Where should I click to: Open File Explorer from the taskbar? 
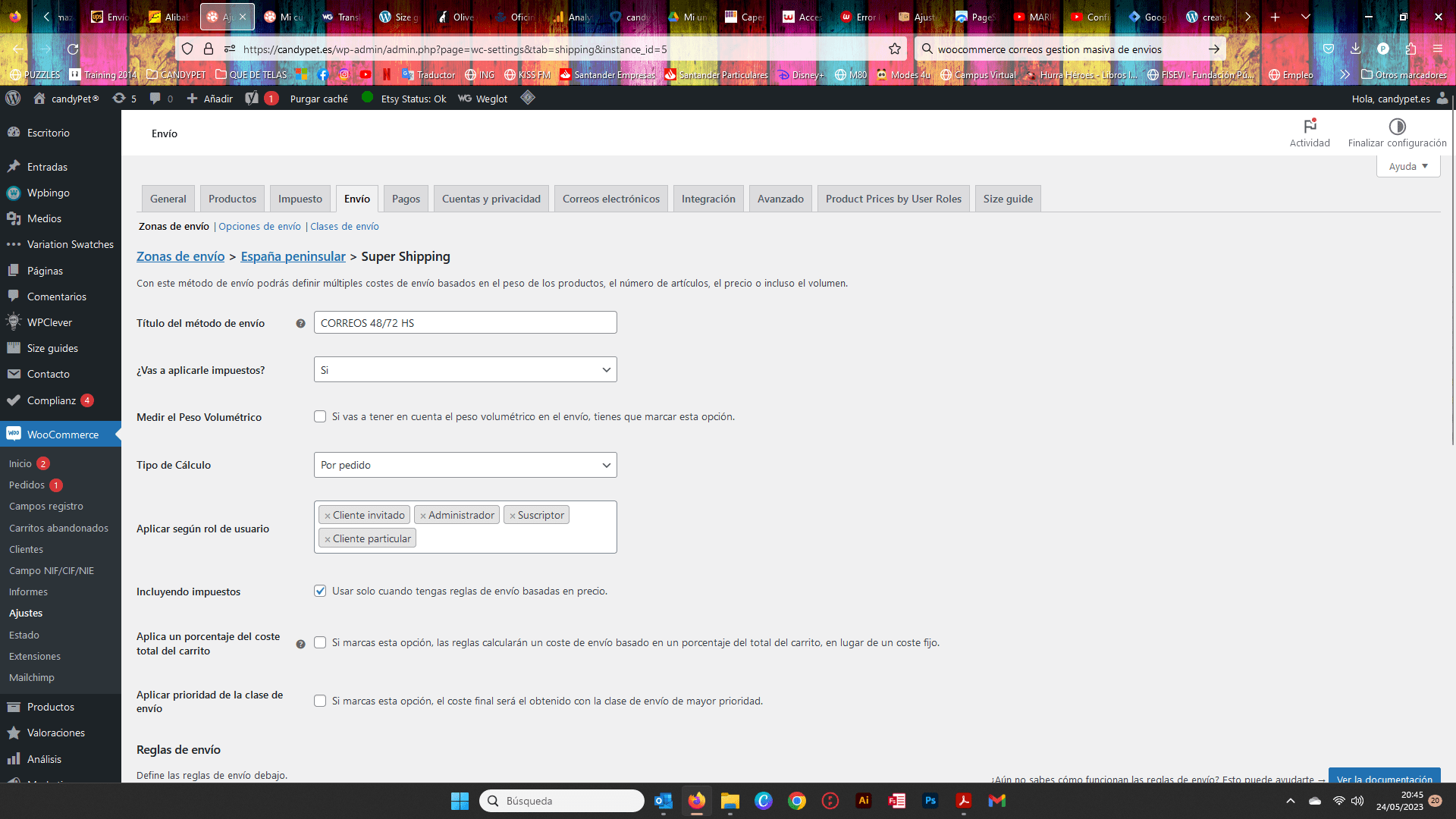click(x=730, y=800)
